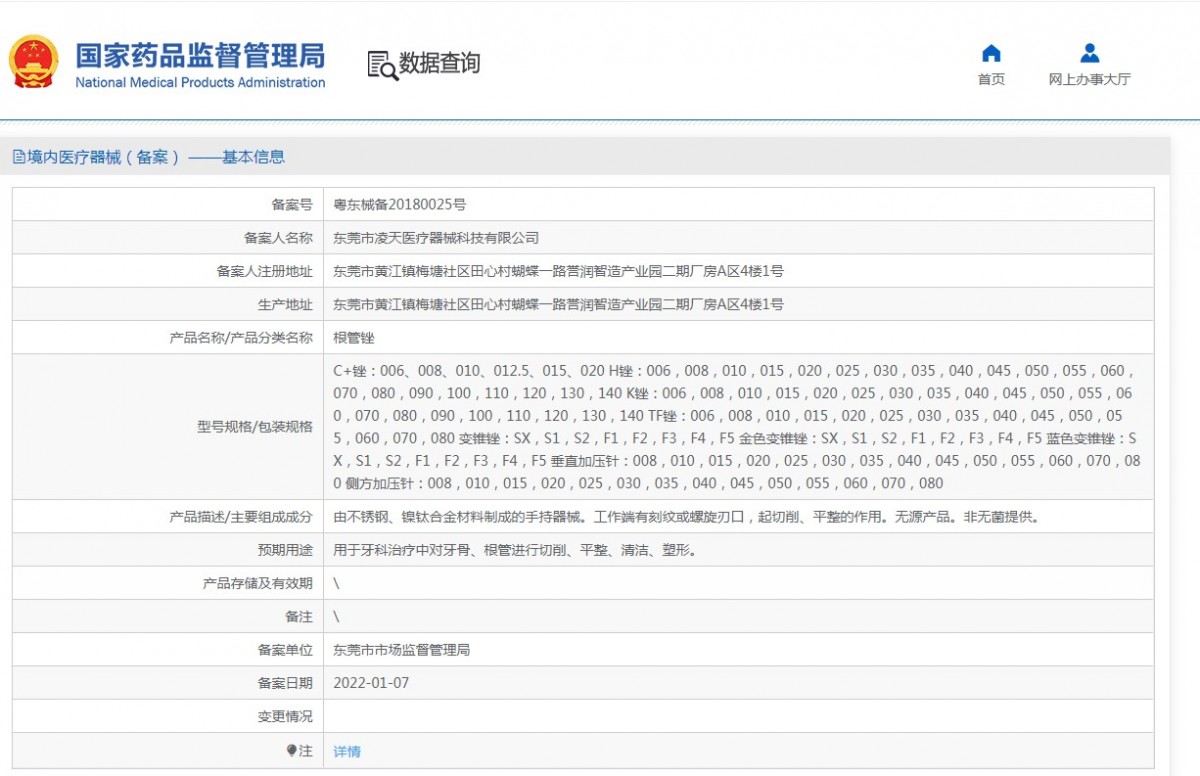Click the 备案日期 row label

click(x=285, y=683)
